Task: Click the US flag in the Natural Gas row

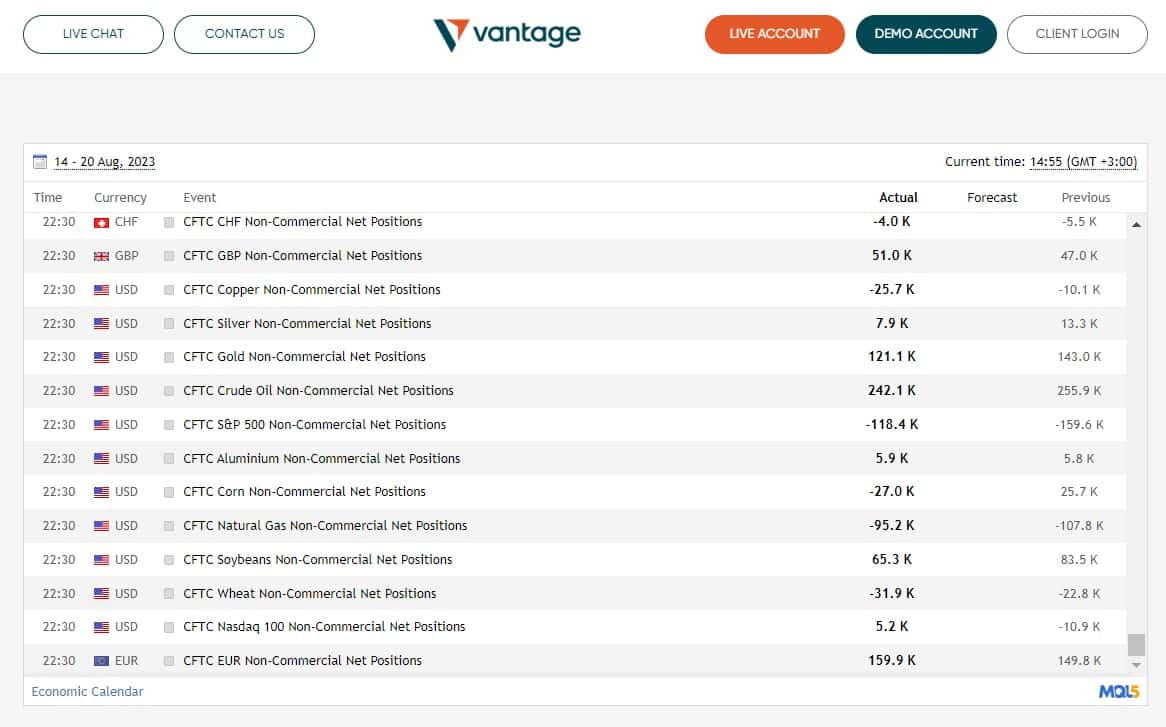Action: [x=101, y=526]
